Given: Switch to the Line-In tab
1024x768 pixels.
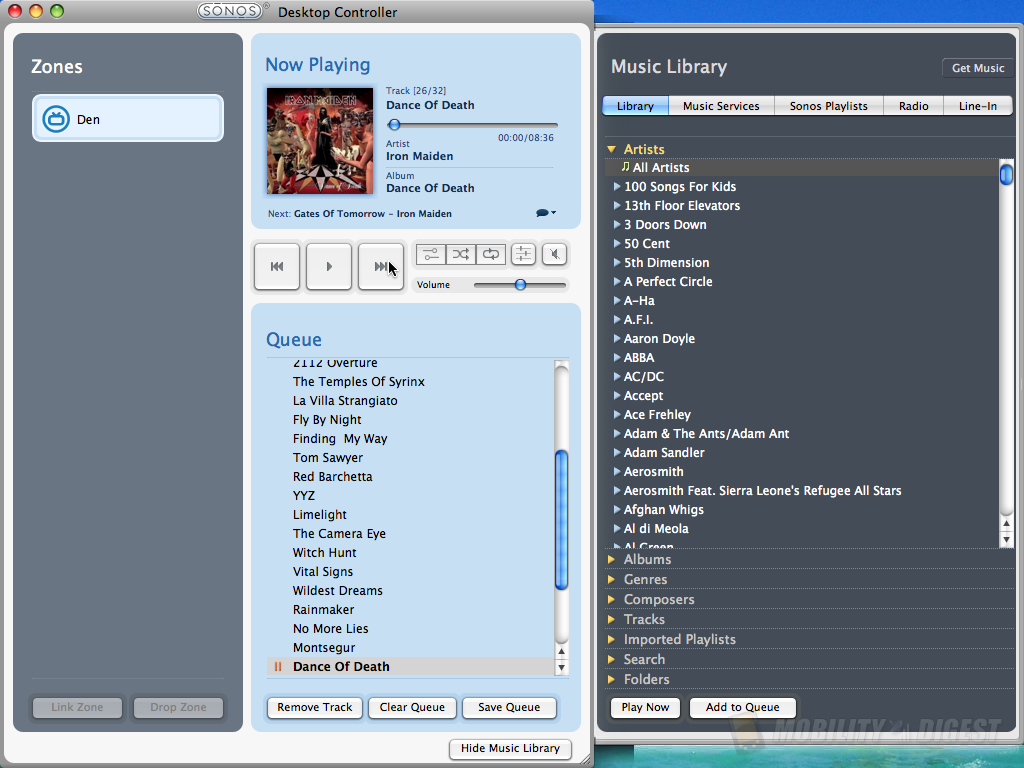Looking at the screenshot, I should pos(978,106).
